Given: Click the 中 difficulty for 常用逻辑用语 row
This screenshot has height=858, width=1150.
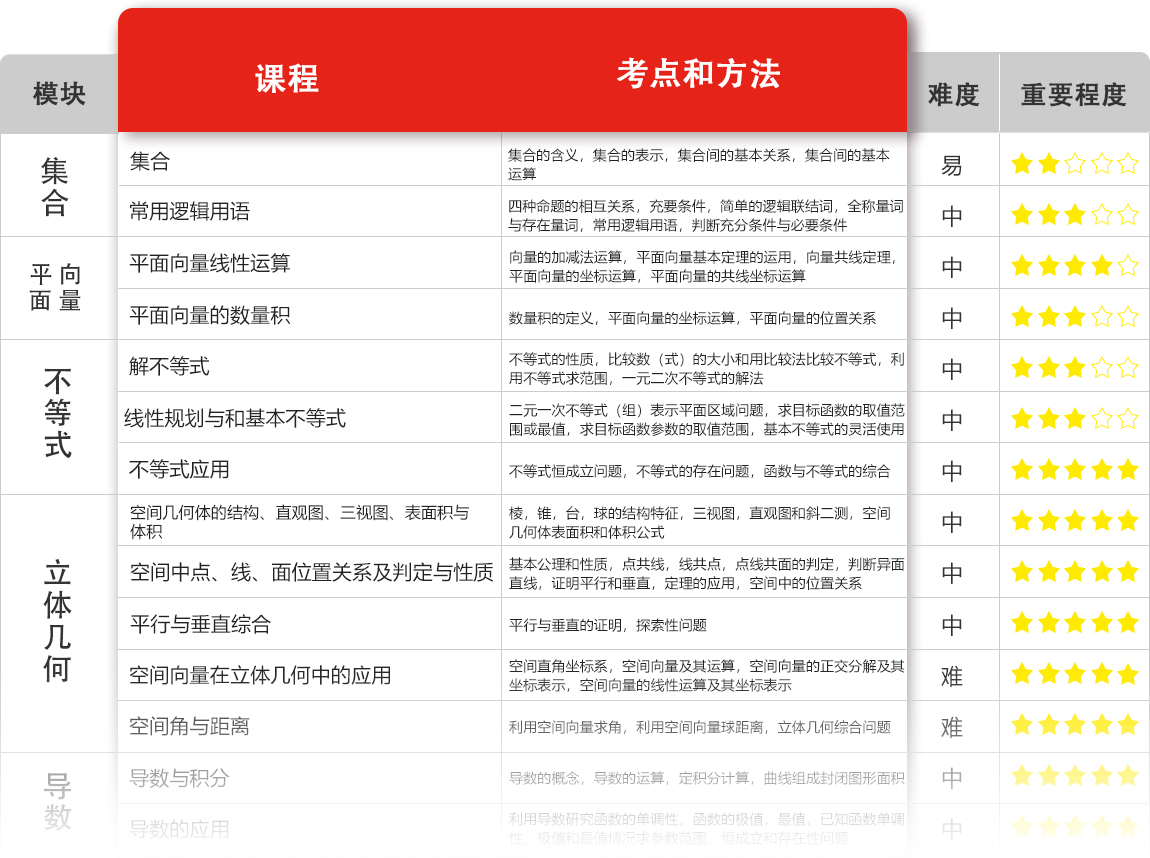Looking at the screenshot, I should coord(952,216).
